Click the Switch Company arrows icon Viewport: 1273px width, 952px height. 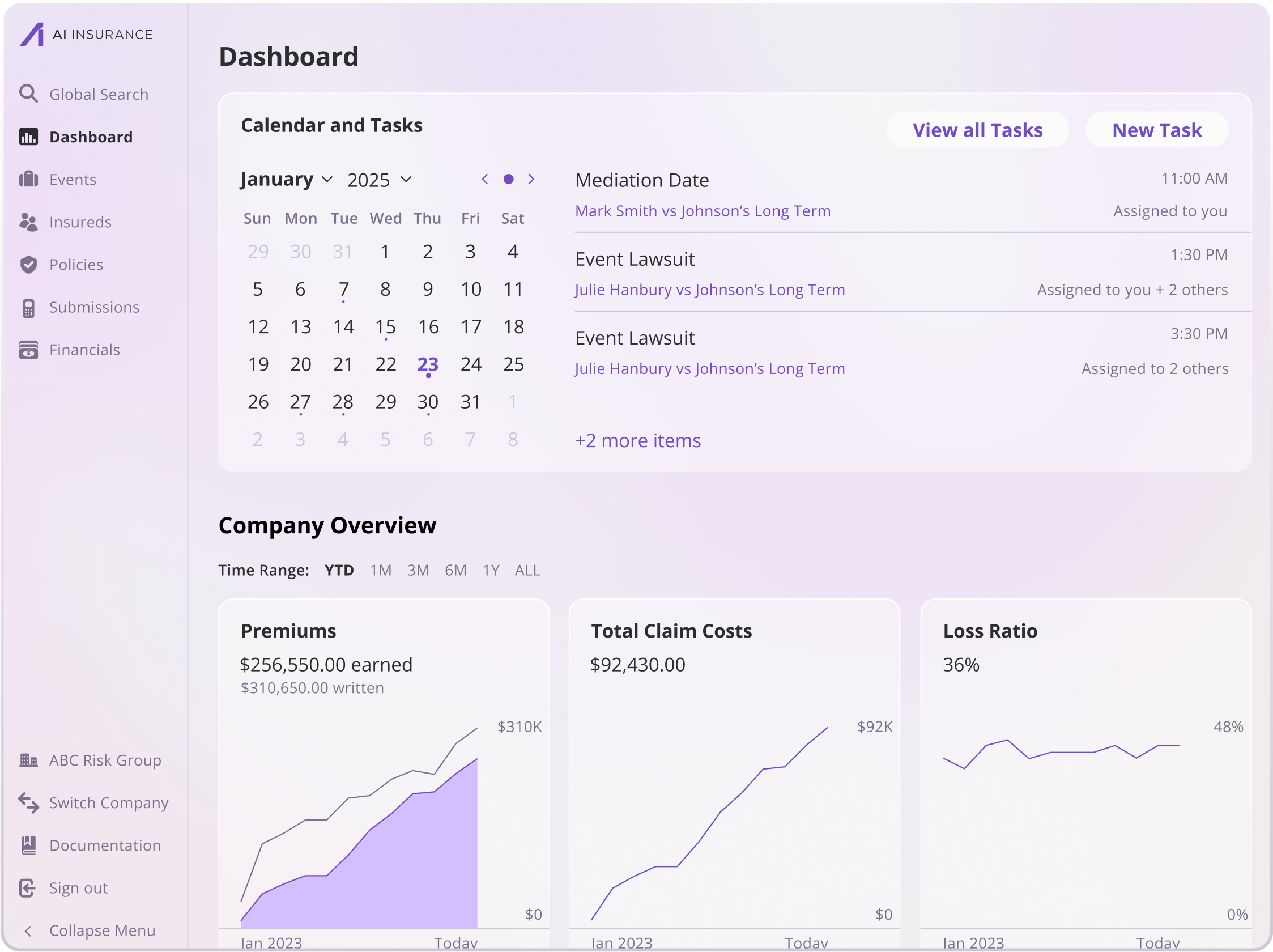(29, 802)
